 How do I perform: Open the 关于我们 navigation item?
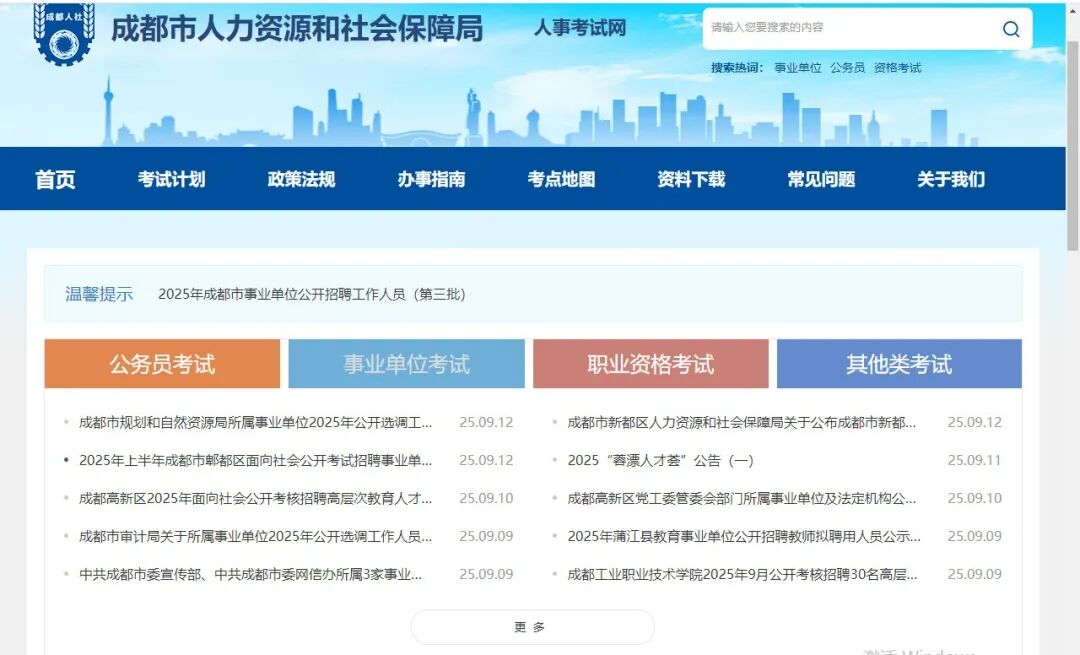pos(951,179)
